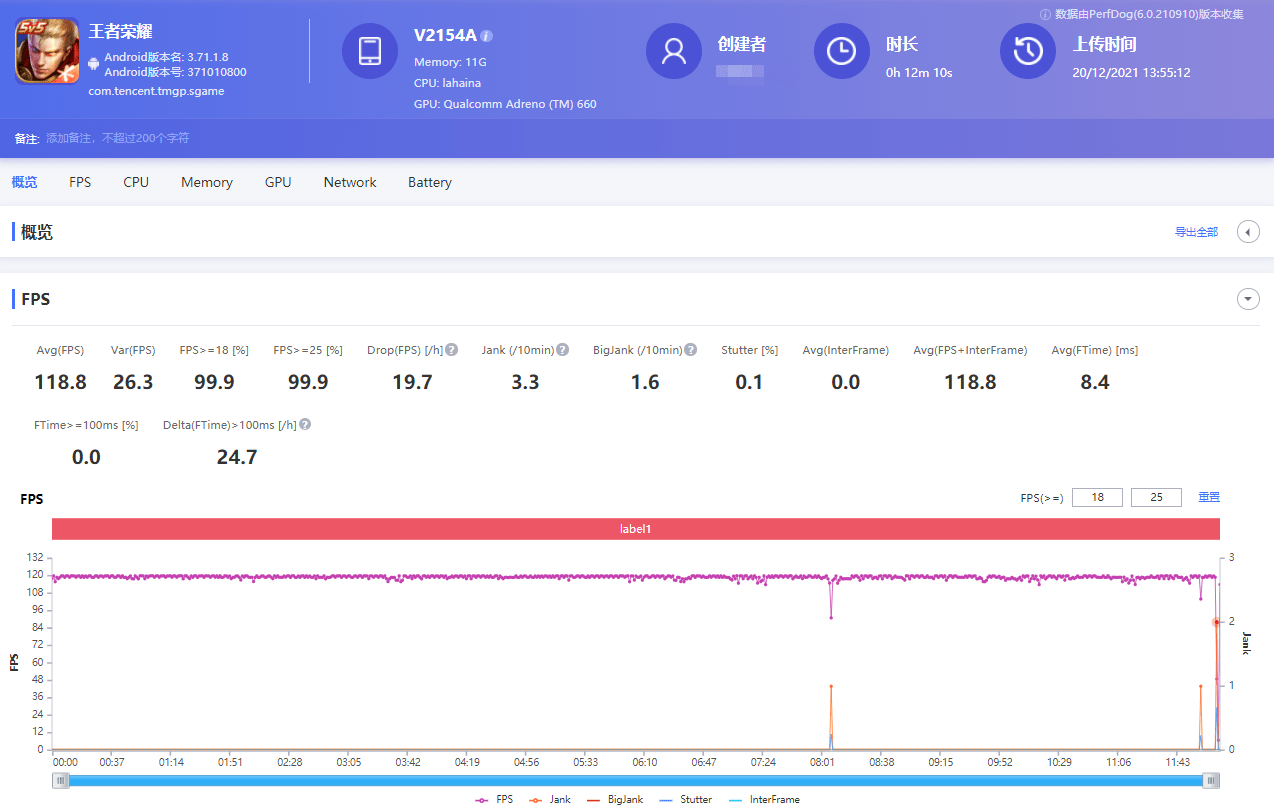Click the help icon beside Delta(FTime)>100ms
Image resolution: width=1274 pixels, height=810 pixels.
tap(305, 424)
